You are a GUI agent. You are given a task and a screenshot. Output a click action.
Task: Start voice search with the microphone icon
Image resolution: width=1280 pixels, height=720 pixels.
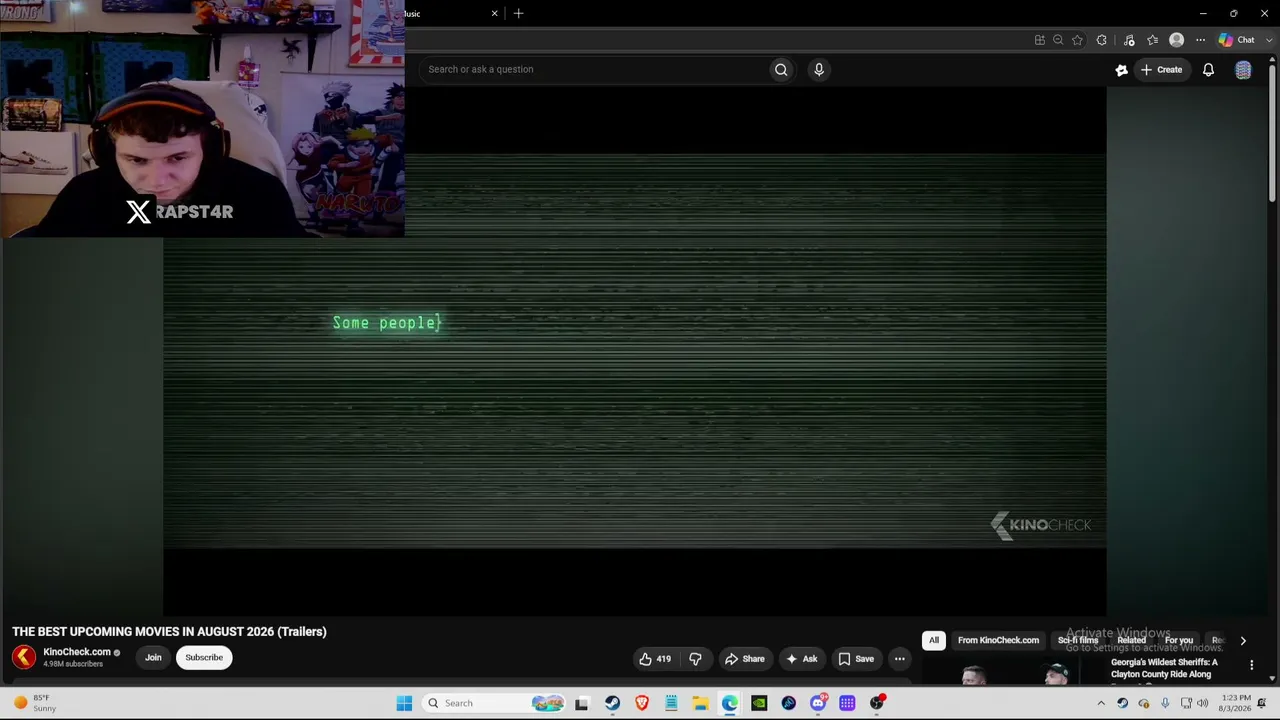click(819, 69)
